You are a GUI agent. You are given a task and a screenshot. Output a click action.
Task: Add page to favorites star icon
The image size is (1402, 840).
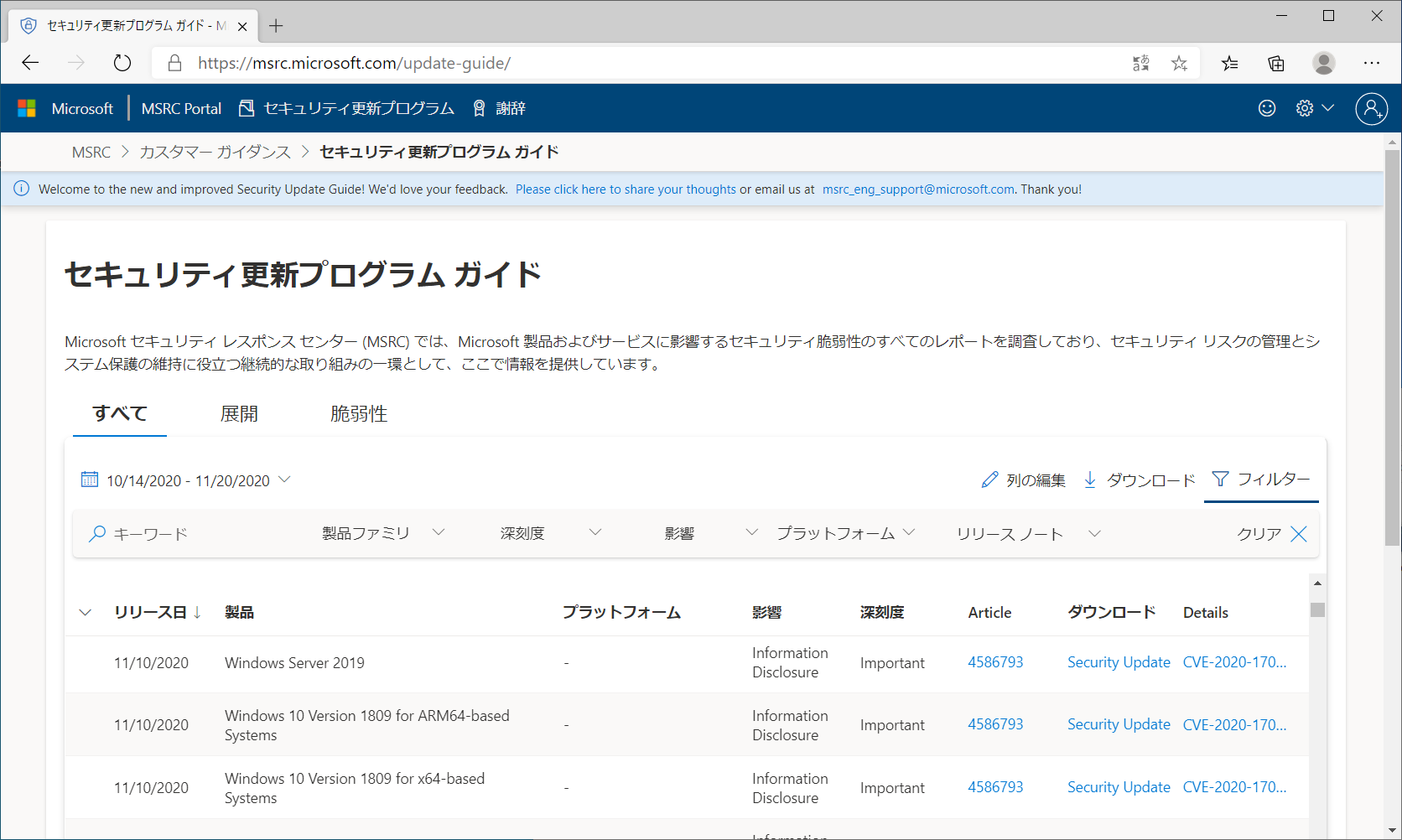tap(1179, 63)
